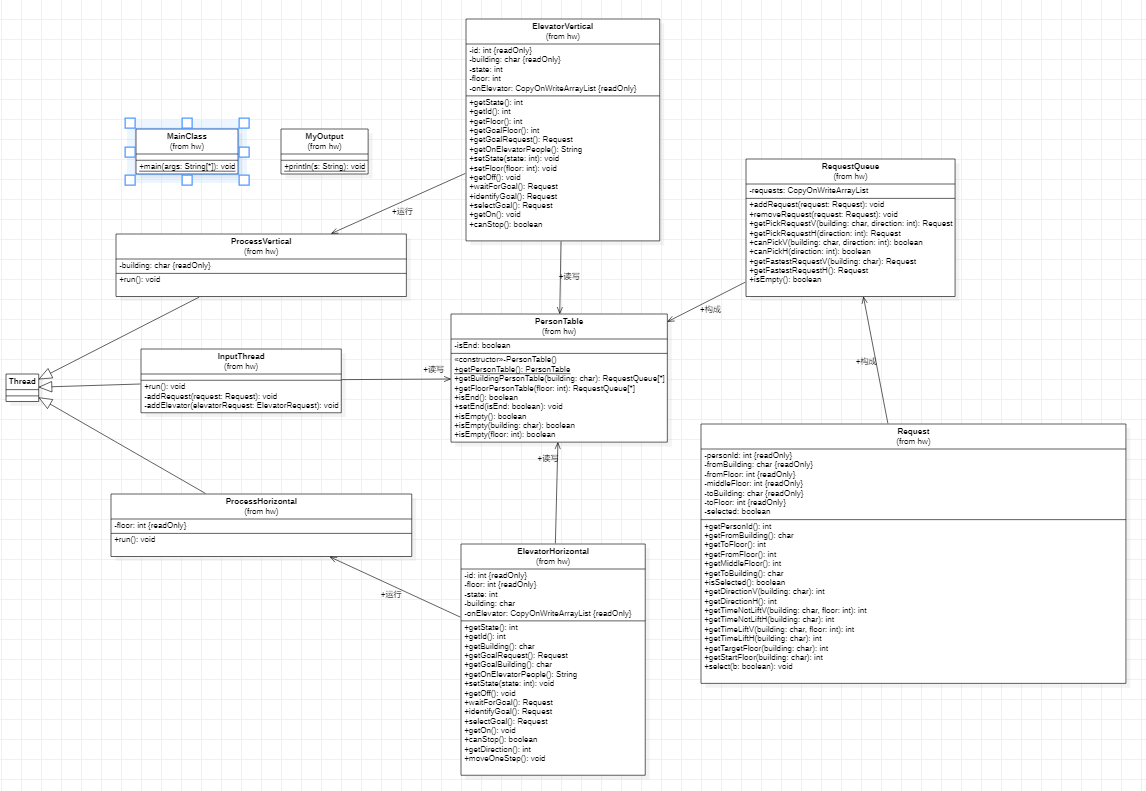Screen dimensions: 1146x791
Task: Click the +读写 label on the InputThread arrow
Action: [x=433, y=370]
